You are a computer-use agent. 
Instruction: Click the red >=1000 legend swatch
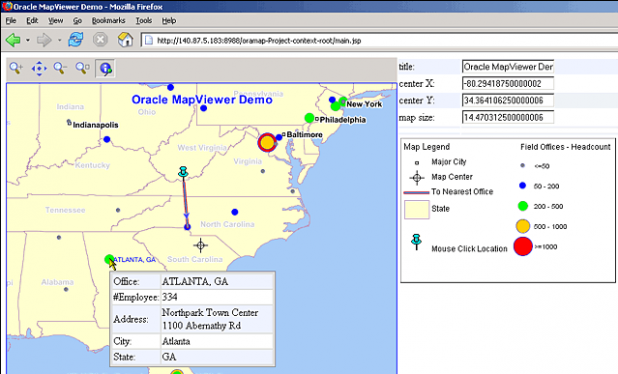click(523, 247)
